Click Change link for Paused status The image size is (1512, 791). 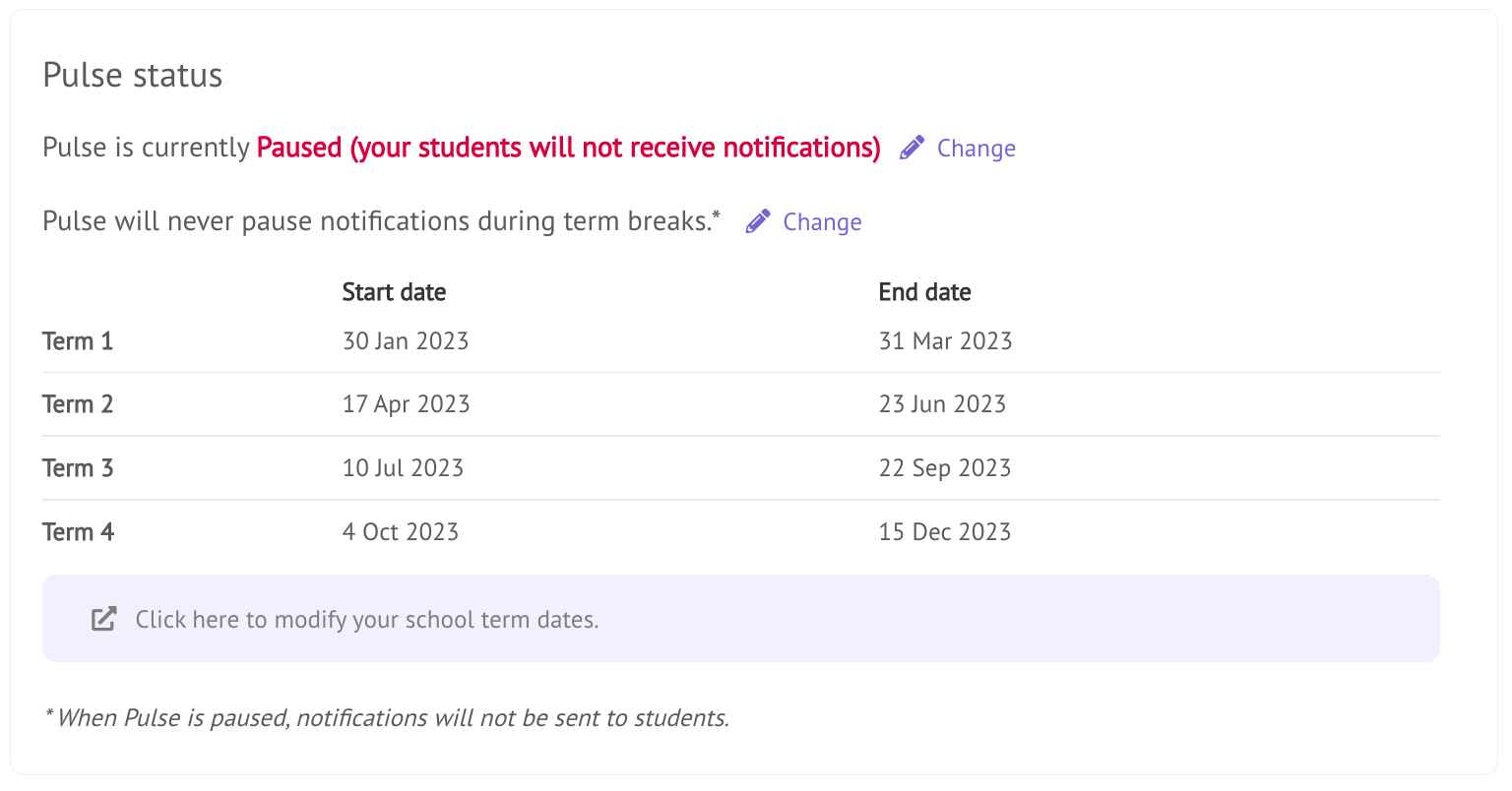[976, 149]
